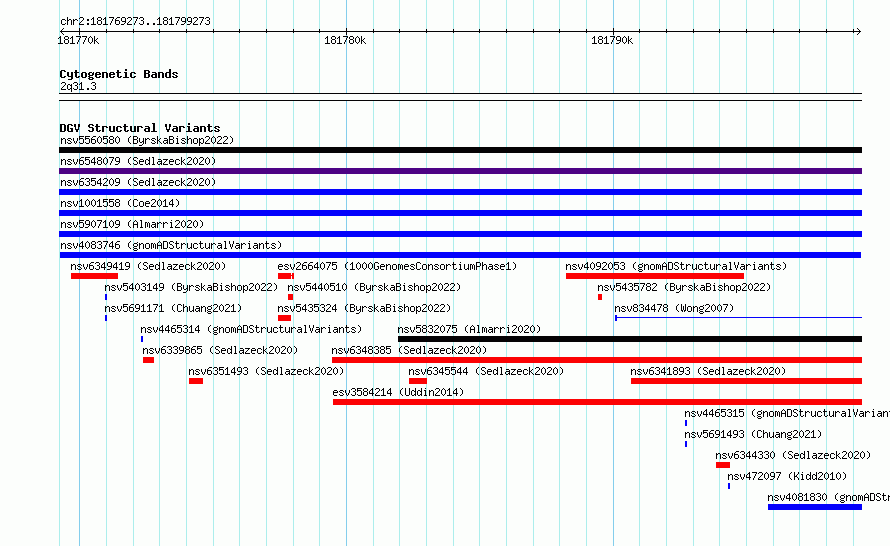
Task: Click red bar under nsv6349419
Action: [94, 276]
